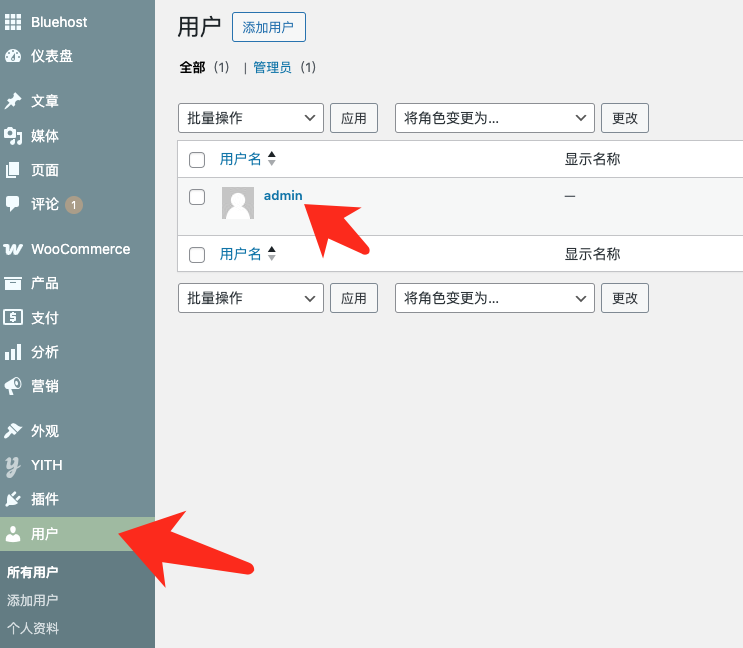
Task: Open the WooCommerce logo icon
Action: point(13,249)
